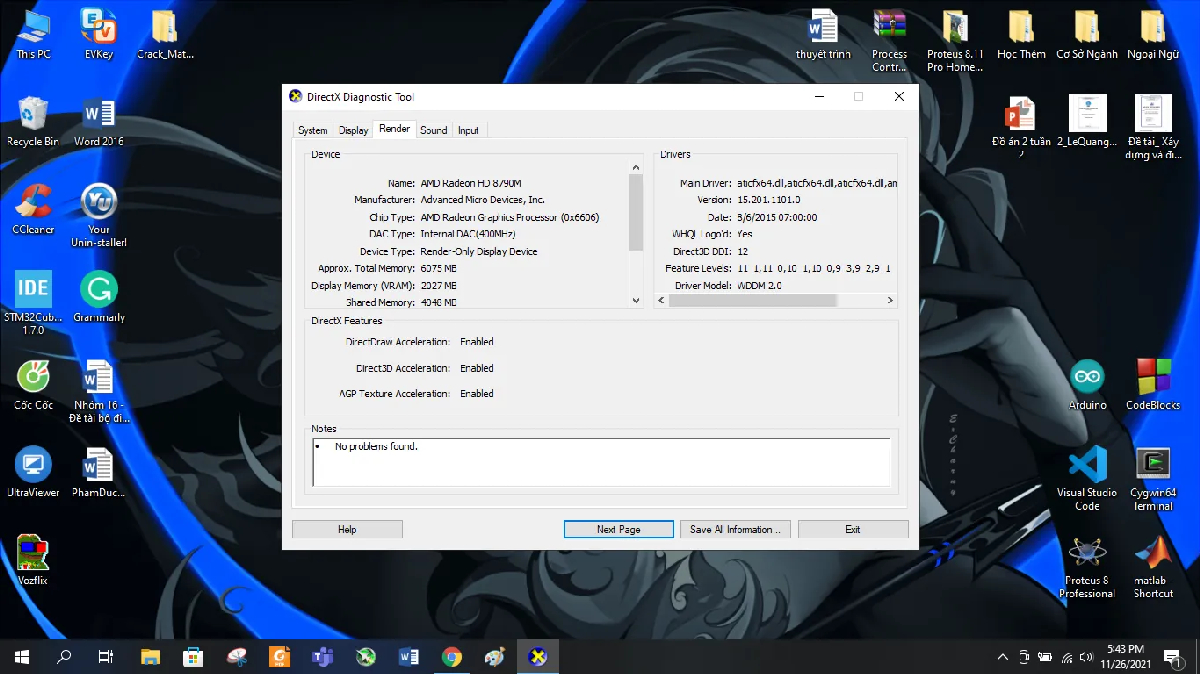Select the 2_LeQuang... document thumbnail
This screenshot has width=1200, height=674.
[x=1087, y=122]
